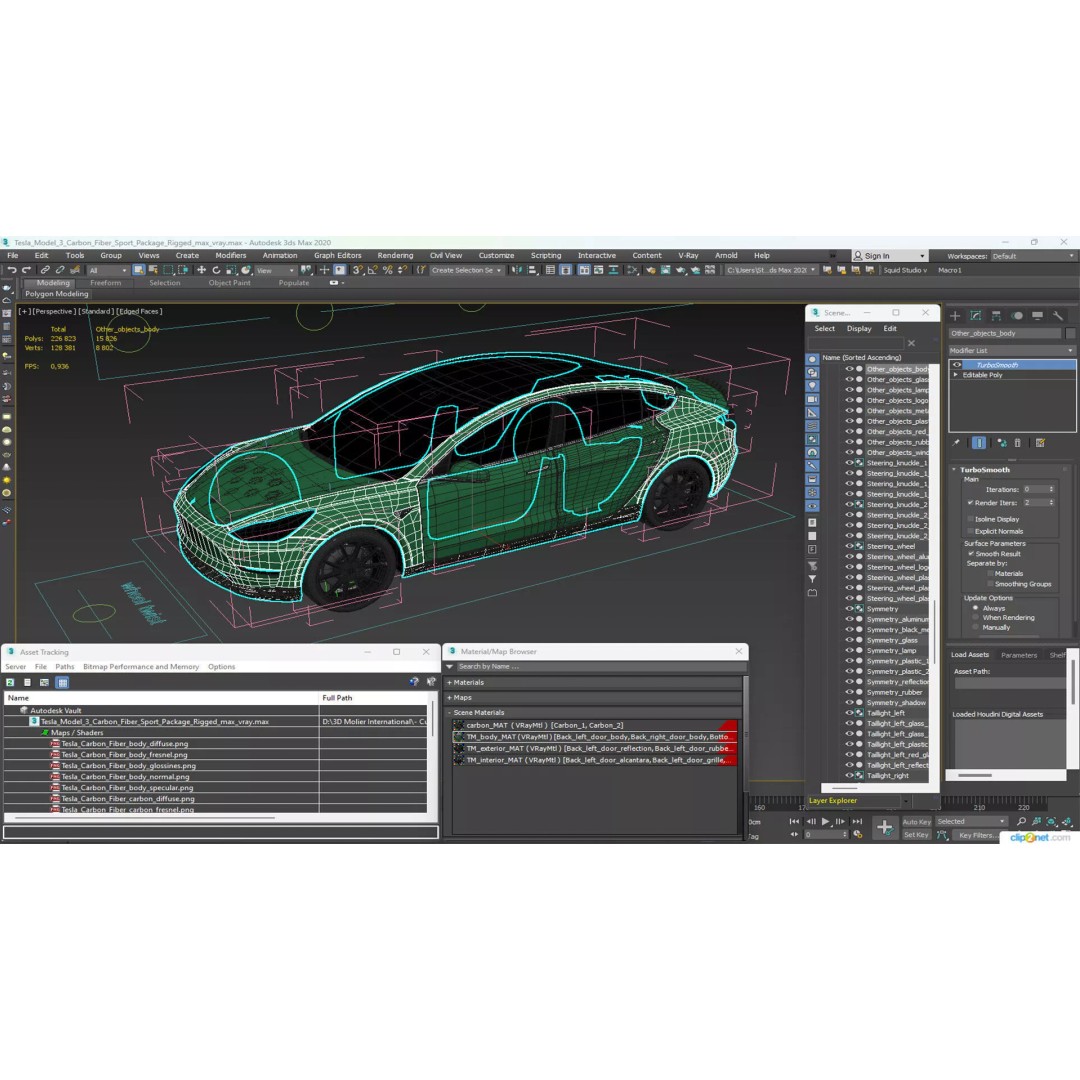Open the Hierarchy tab in command panel
1080x1080 pixels.
pyautogui.click(x=996, y=315)
